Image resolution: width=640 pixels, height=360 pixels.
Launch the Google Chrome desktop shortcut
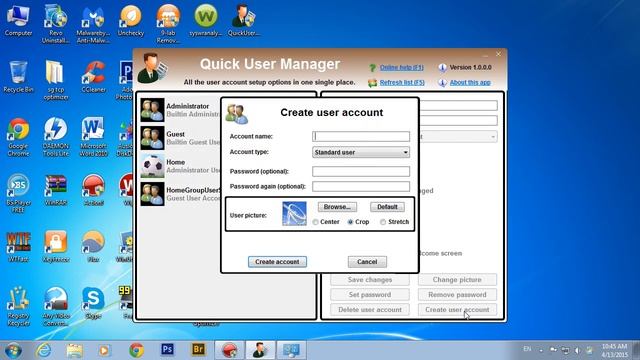pos(18,137)
